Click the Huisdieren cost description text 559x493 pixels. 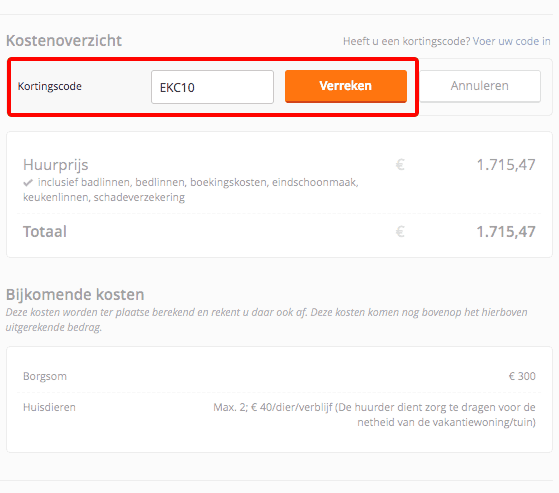coord(374,415)
